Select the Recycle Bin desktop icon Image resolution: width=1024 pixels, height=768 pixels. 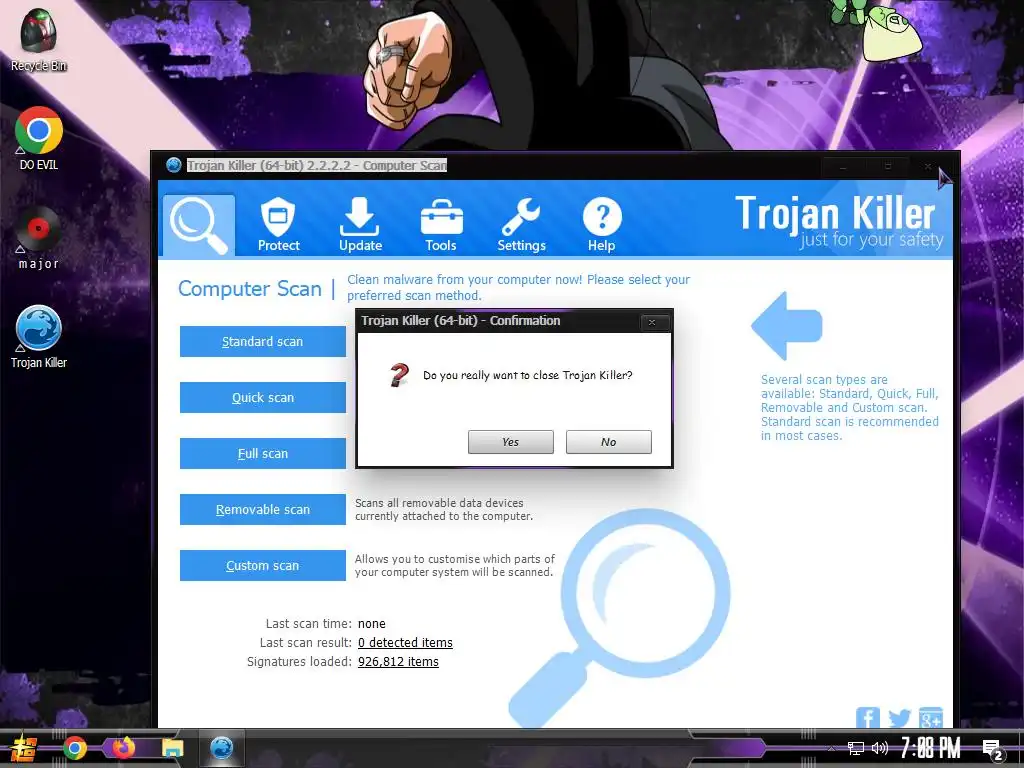39,40
